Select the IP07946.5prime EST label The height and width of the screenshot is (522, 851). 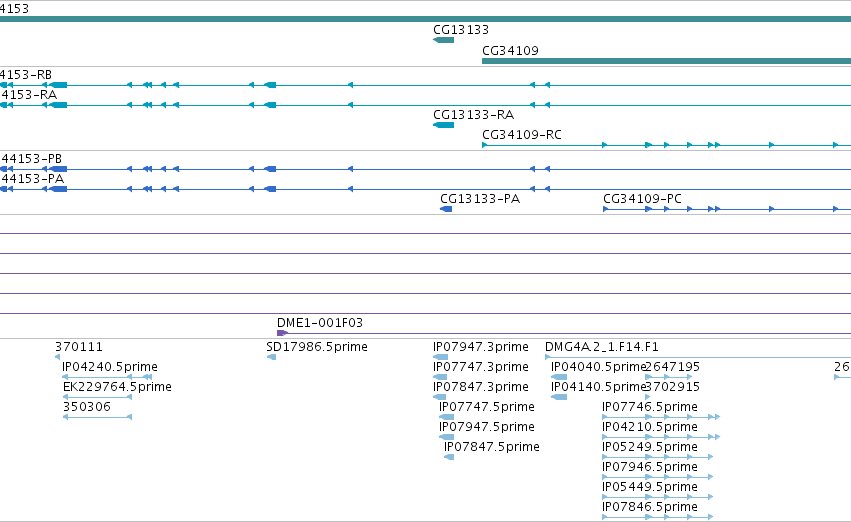pyautogui.click(x=650, y=467)
